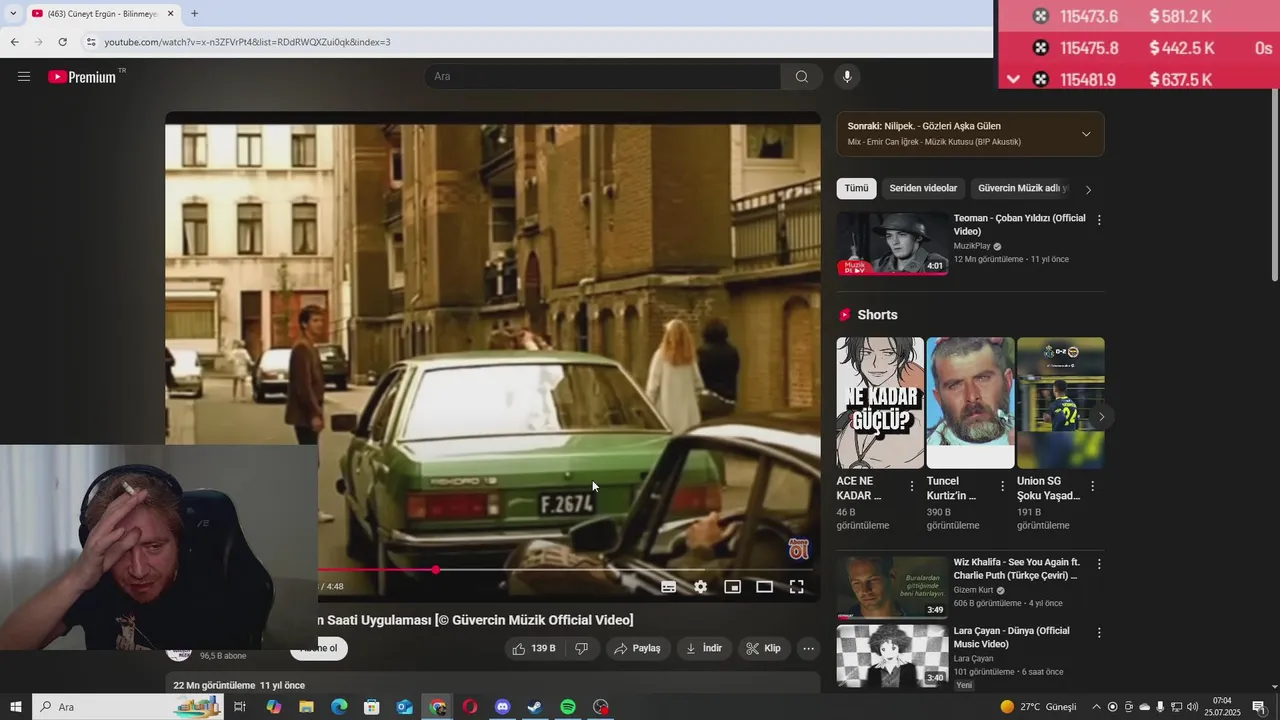Expand the 'Sonraki' playlist panel chevron
Image resolution: width=1280 pixels, height=720 pixels.
1087,134
